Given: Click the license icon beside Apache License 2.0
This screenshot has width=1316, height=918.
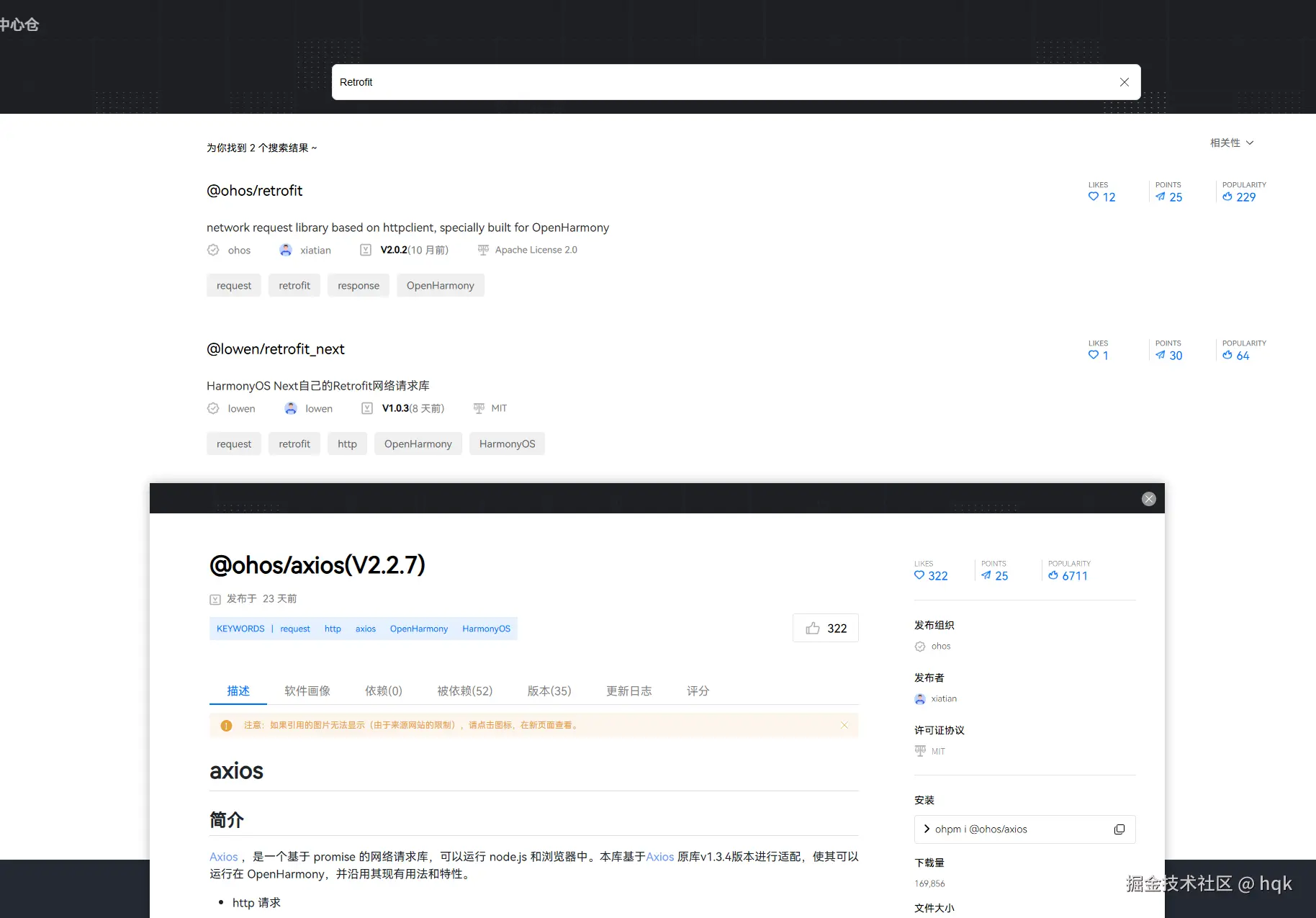Looking at the screenshot, I should click(483, 250).
